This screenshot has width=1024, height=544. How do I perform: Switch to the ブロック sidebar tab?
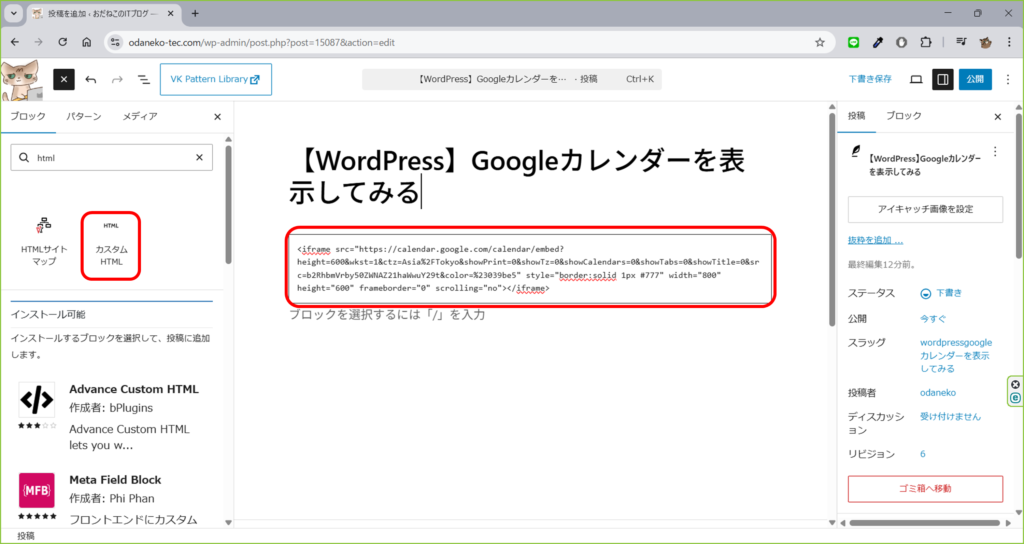(x=904, y=117)
